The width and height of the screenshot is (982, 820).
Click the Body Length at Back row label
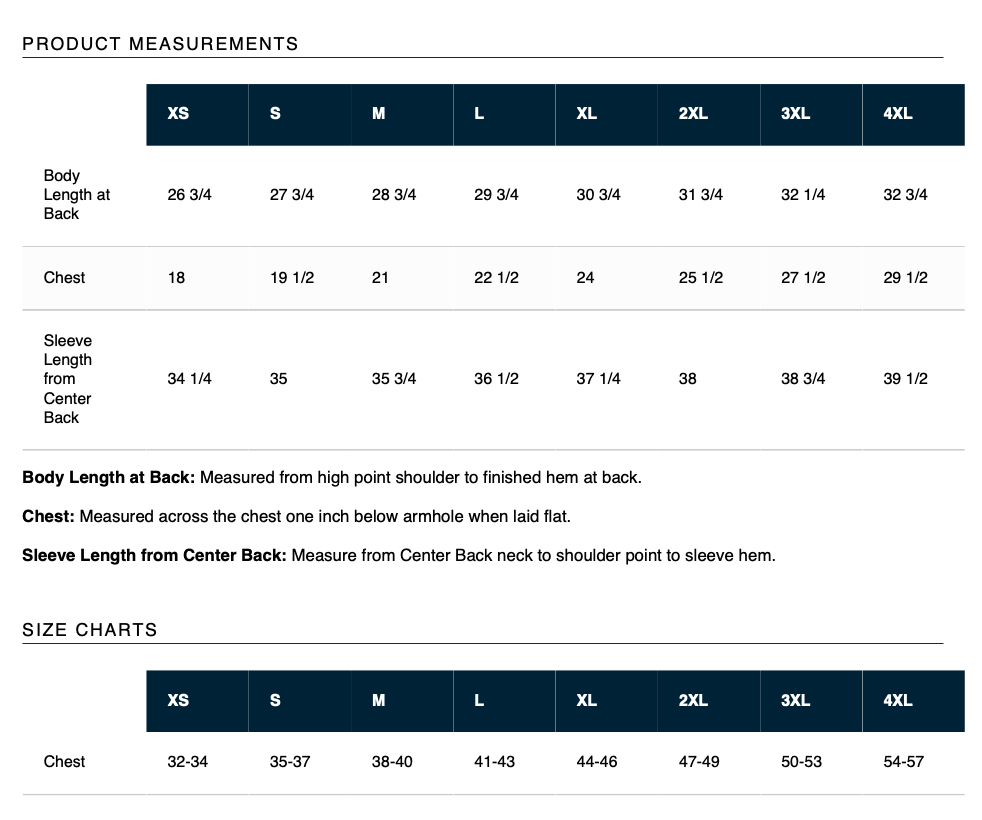tap(77, 195)
